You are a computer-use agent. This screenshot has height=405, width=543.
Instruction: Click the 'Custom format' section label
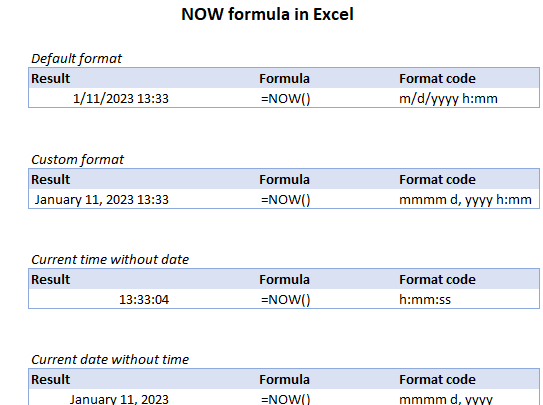[x=78, y=160]
